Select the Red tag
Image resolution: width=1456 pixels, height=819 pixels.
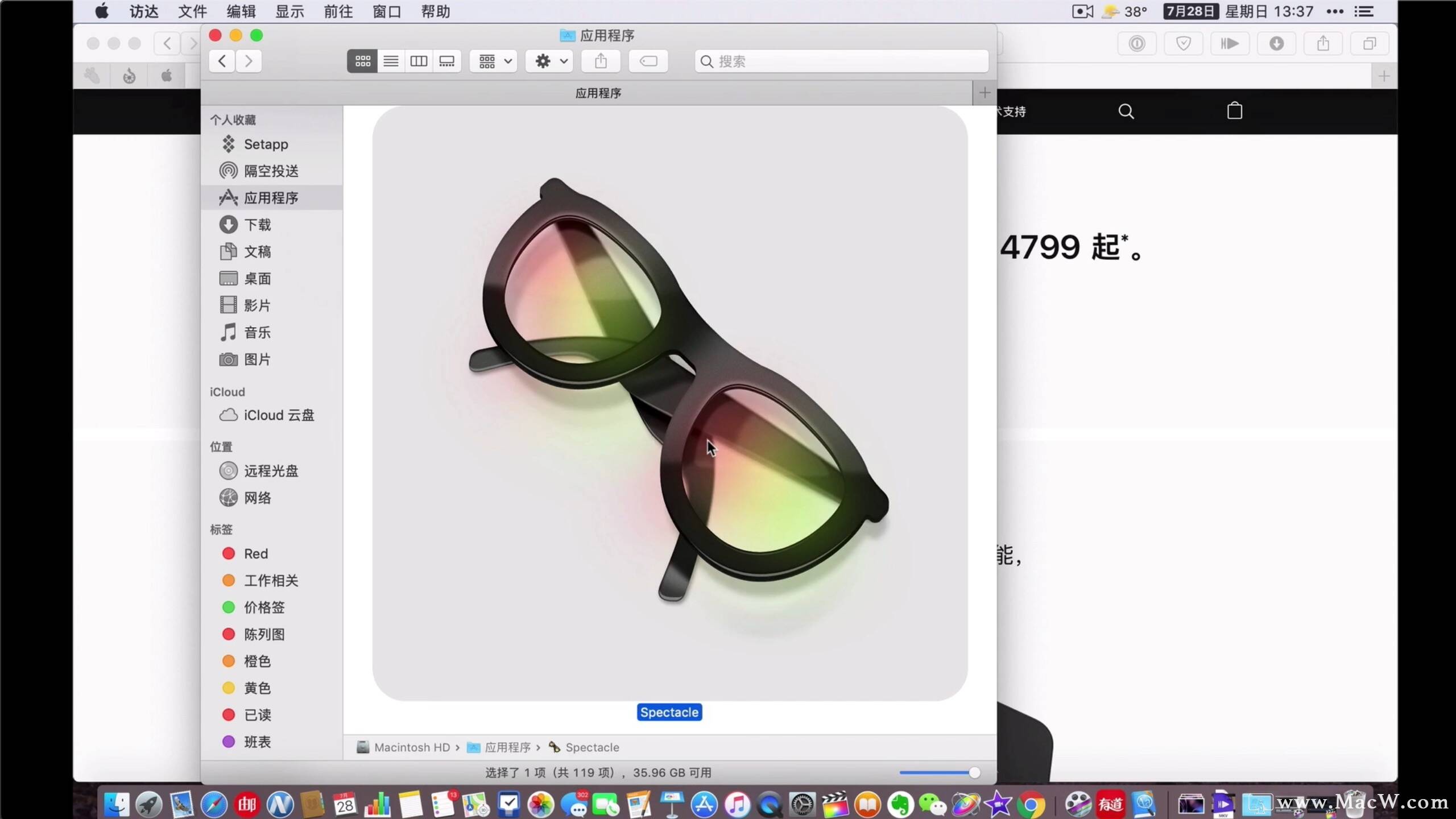[272, 553]
